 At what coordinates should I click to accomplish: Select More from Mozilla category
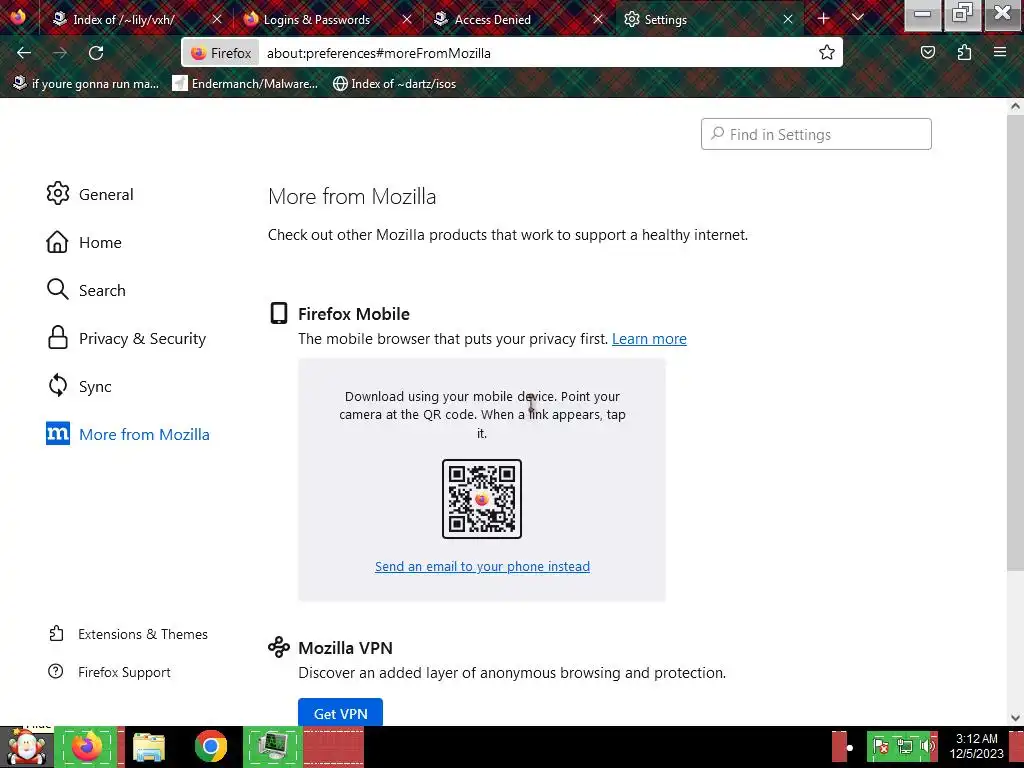128,434
